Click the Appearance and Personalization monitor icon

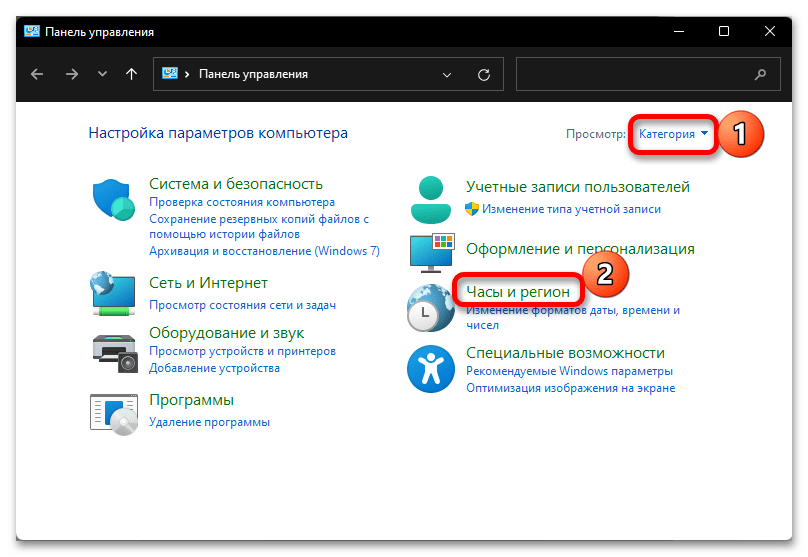click(432, 252)
